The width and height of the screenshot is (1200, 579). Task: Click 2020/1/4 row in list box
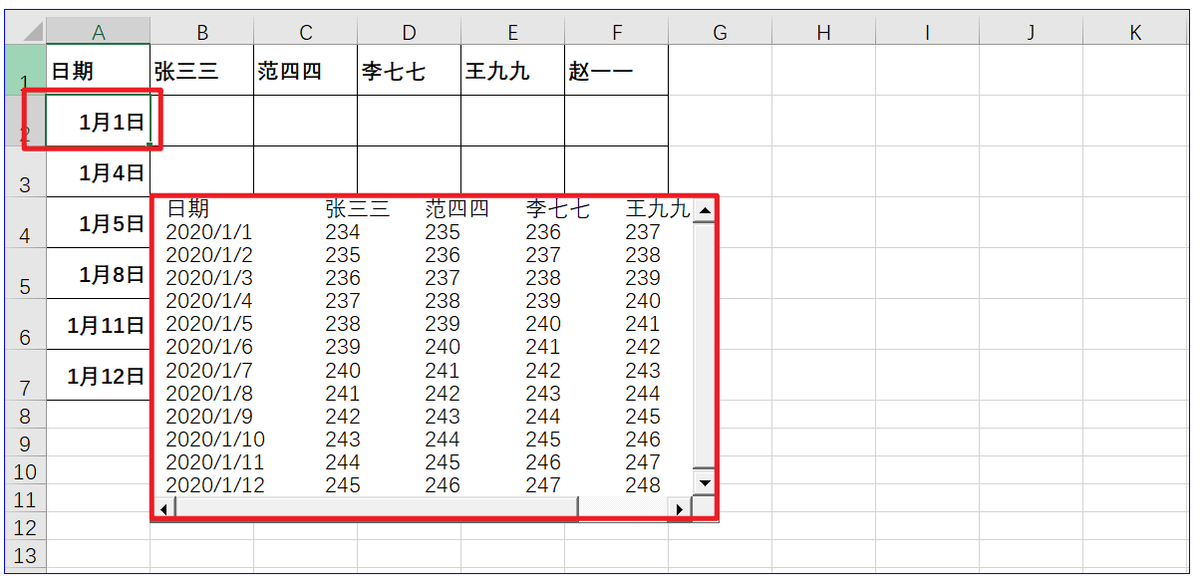pyautogui.click(x=423, y=301)
